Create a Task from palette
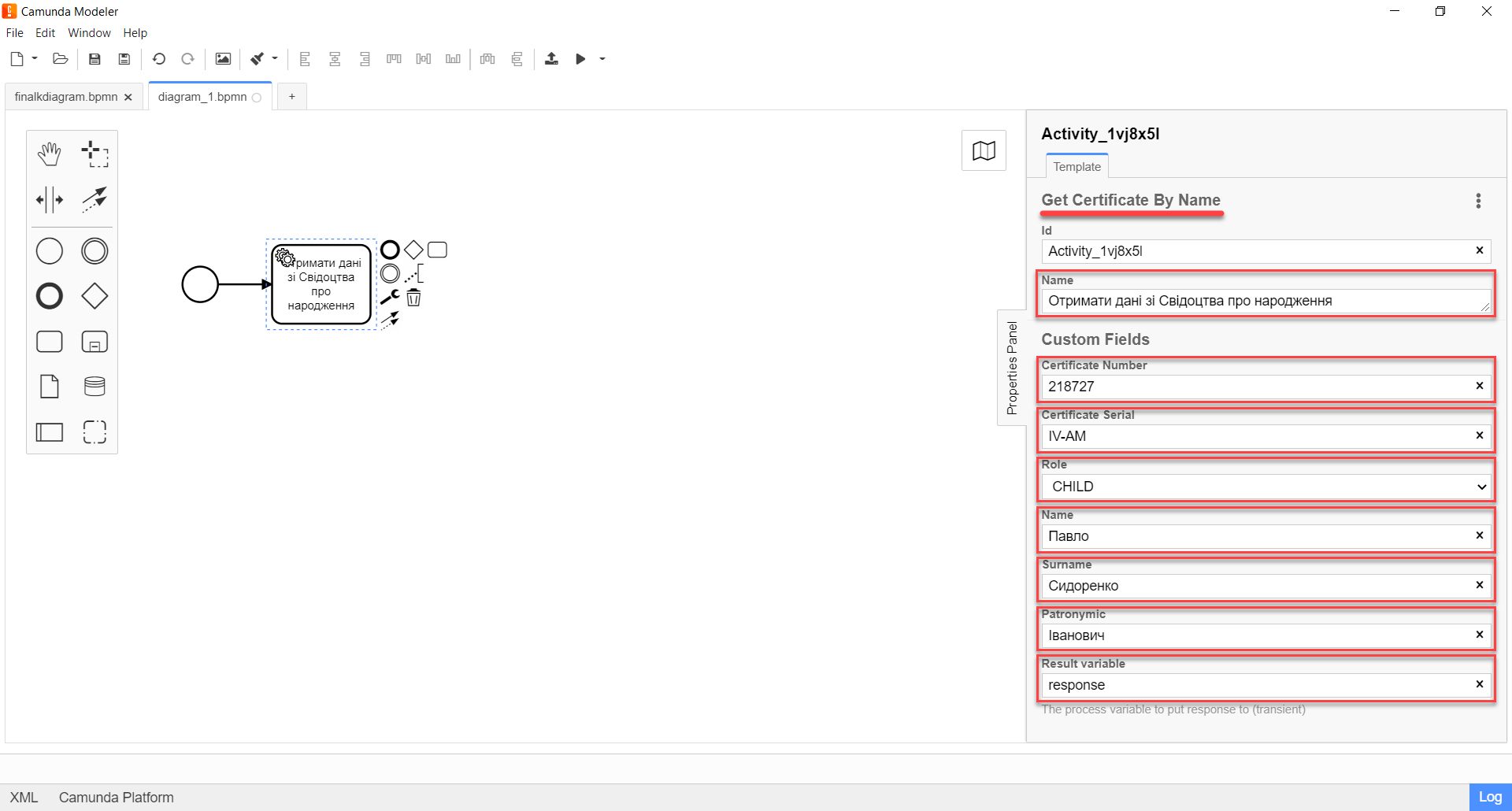 (50, 342)
